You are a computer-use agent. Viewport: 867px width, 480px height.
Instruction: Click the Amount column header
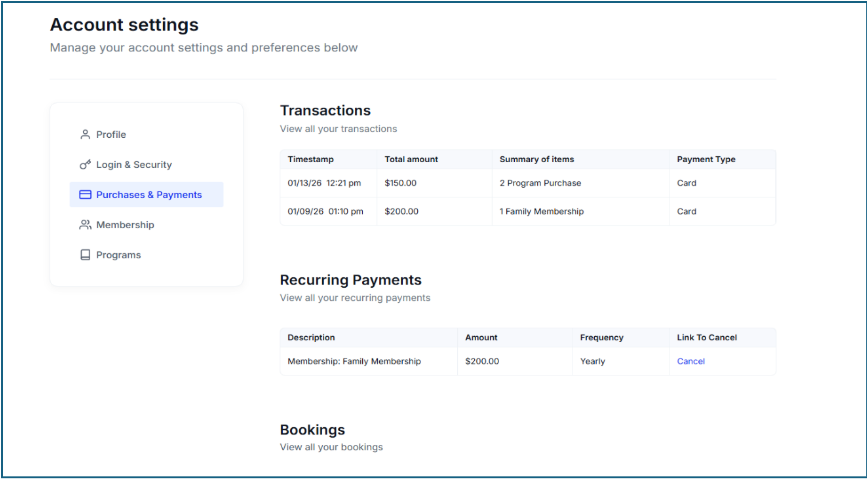point(481,337)
